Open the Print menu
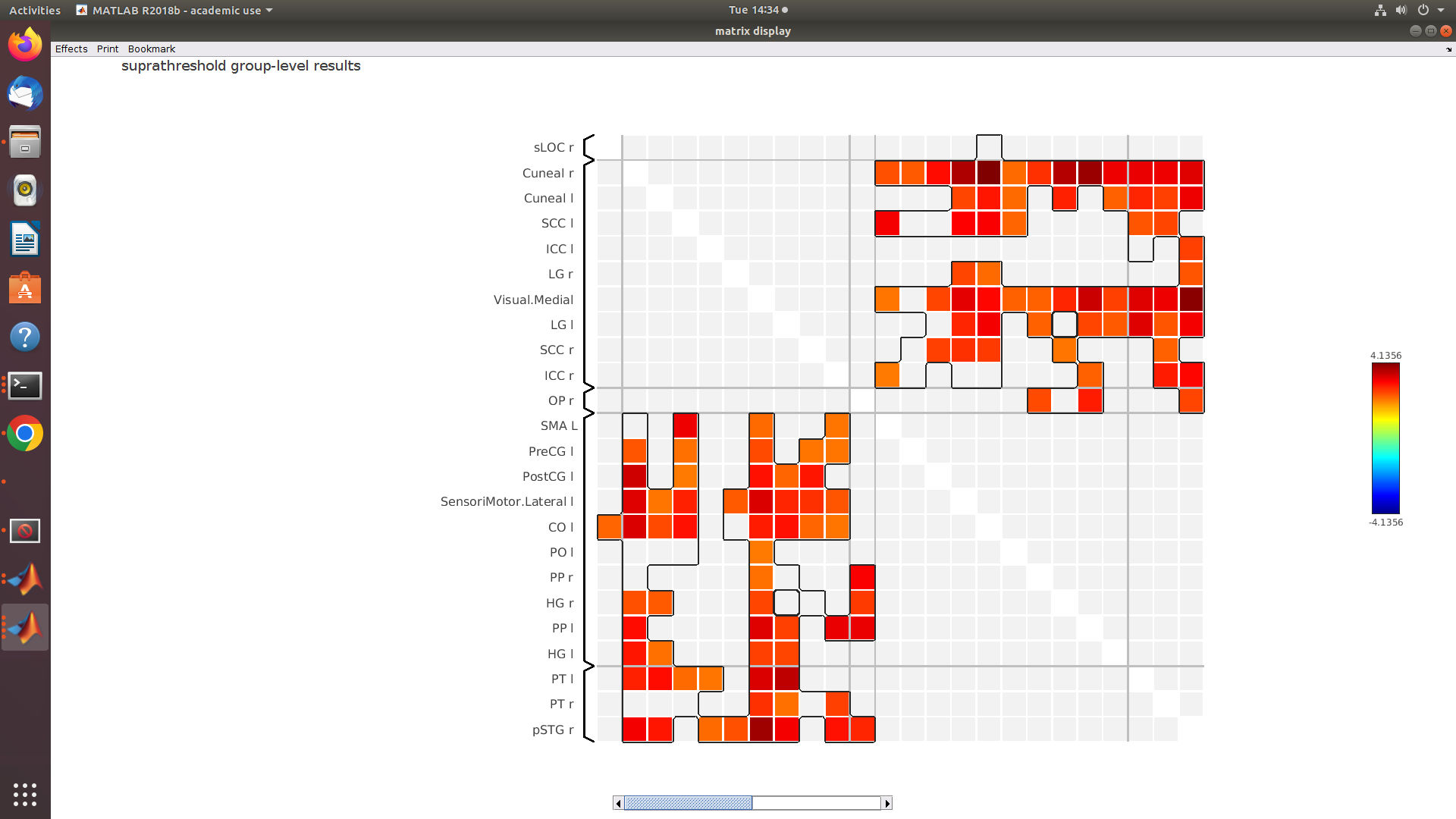 coord(108,49)
